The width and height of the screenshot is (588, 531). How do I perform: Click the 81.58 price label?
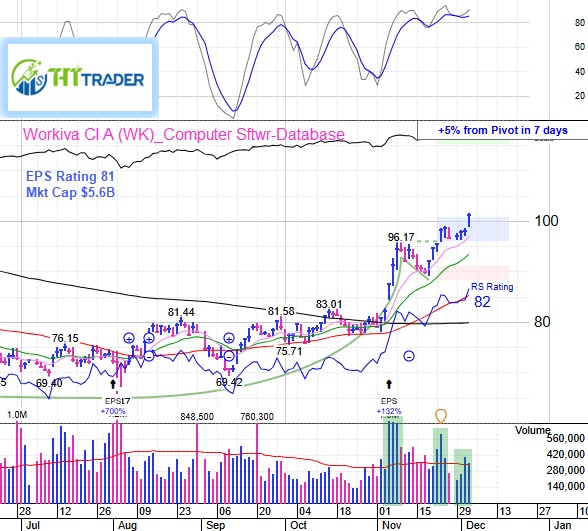(x=281, y=311)
